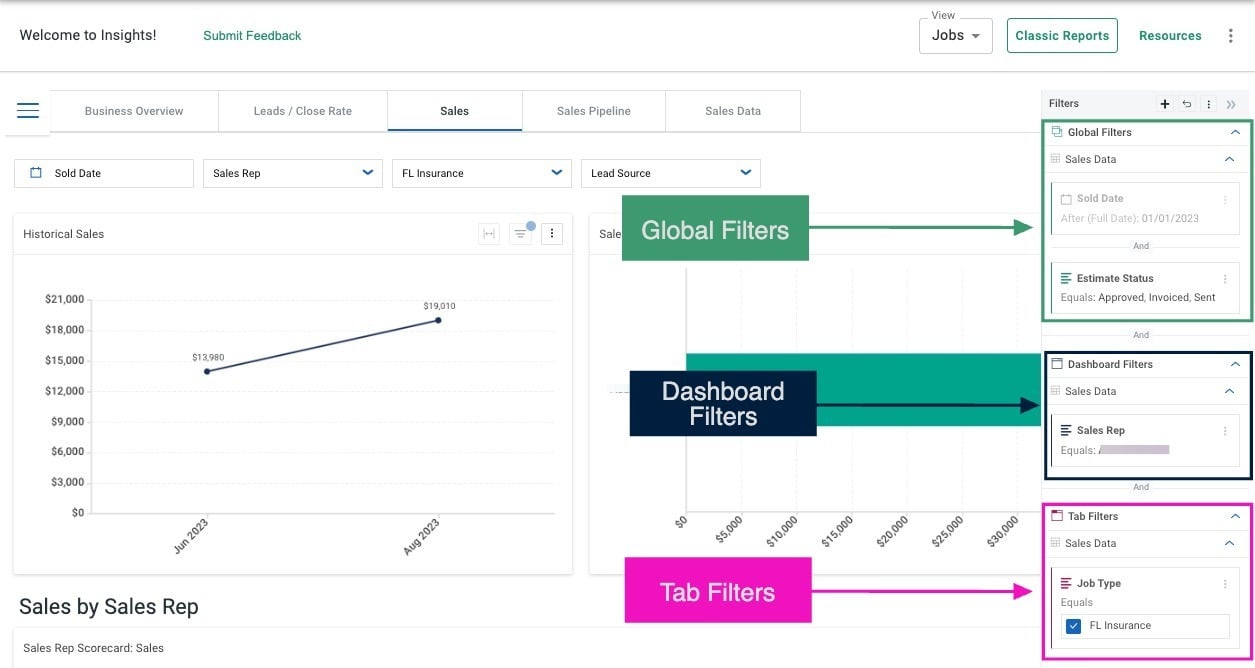The image size is (1255, 668).
Task: Open the hamburger navigation menu
Action: pos(27,111)
